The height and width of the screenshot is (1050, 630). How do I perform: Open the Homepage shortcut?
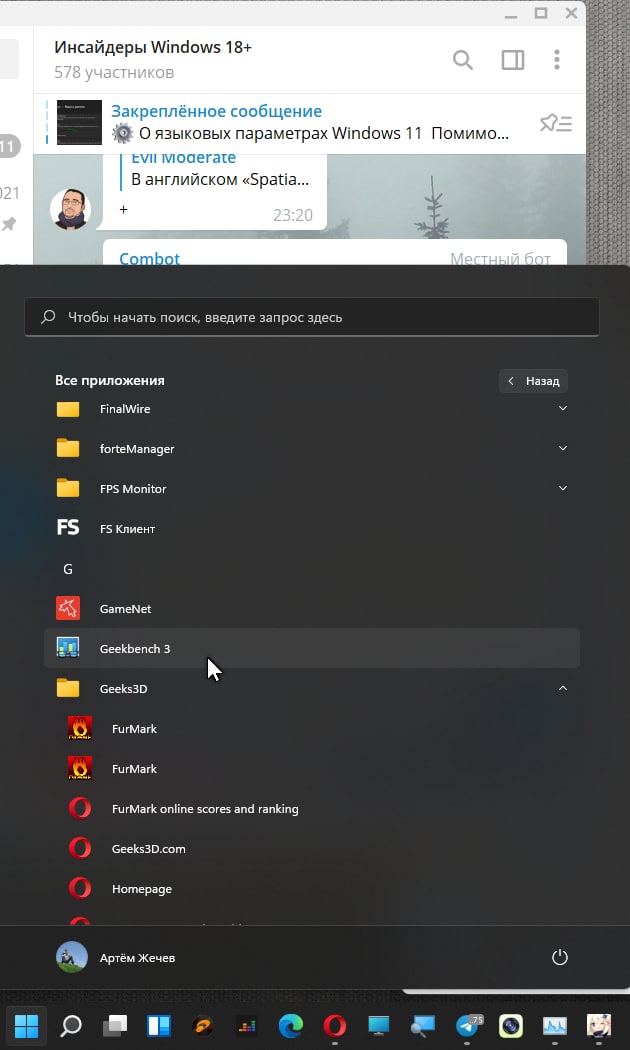pyautogui.click(x=312, y=889)
